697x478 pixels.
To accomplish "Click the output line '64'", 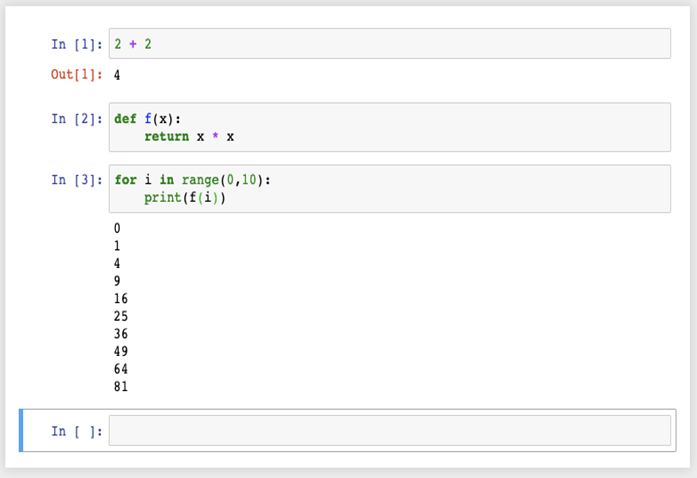I will coord(121,369).
